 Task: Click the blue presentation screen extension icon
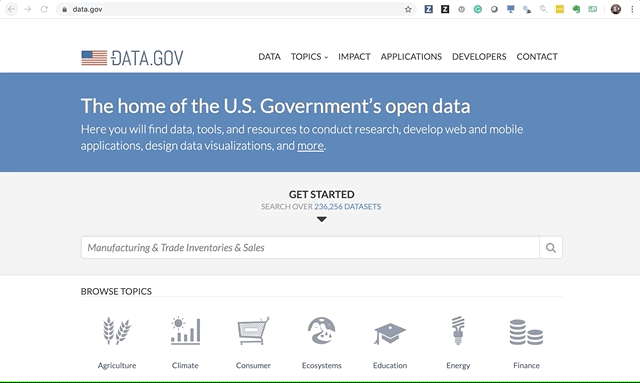click(x=511, y=9)
